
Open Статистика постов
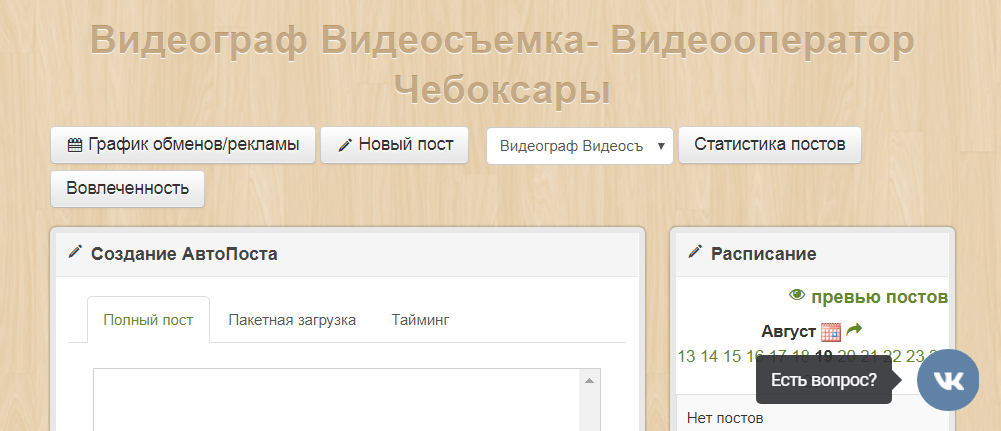770,145
